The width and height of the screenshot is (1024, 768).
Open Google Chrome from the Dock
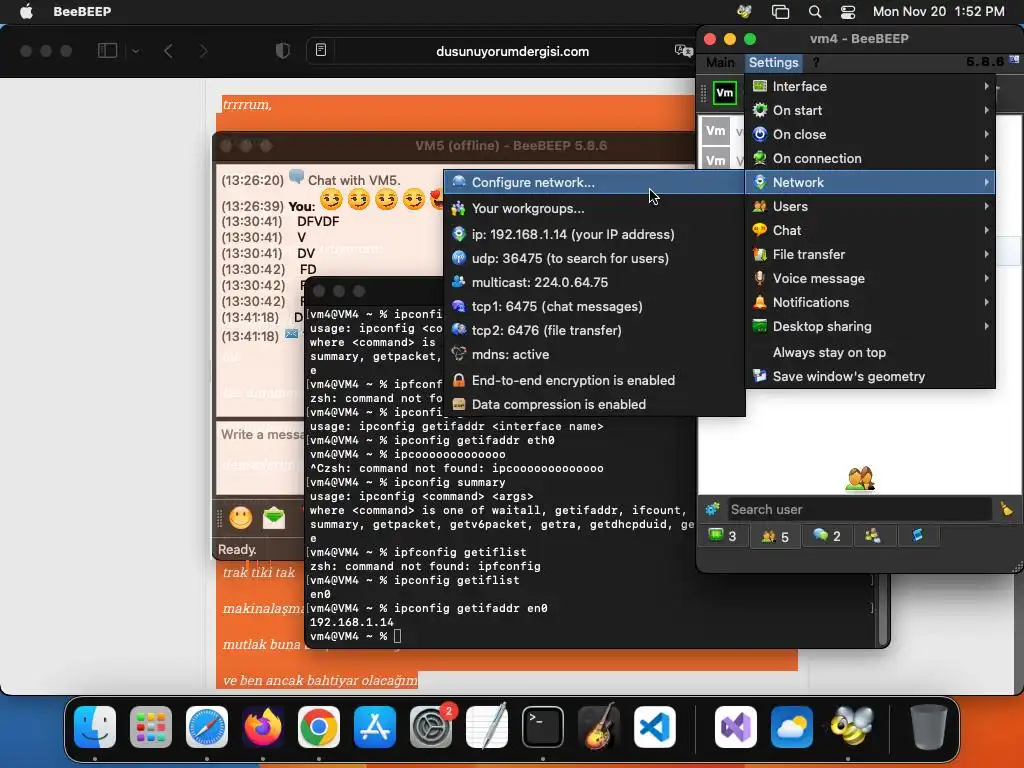[x=319, y=726]
